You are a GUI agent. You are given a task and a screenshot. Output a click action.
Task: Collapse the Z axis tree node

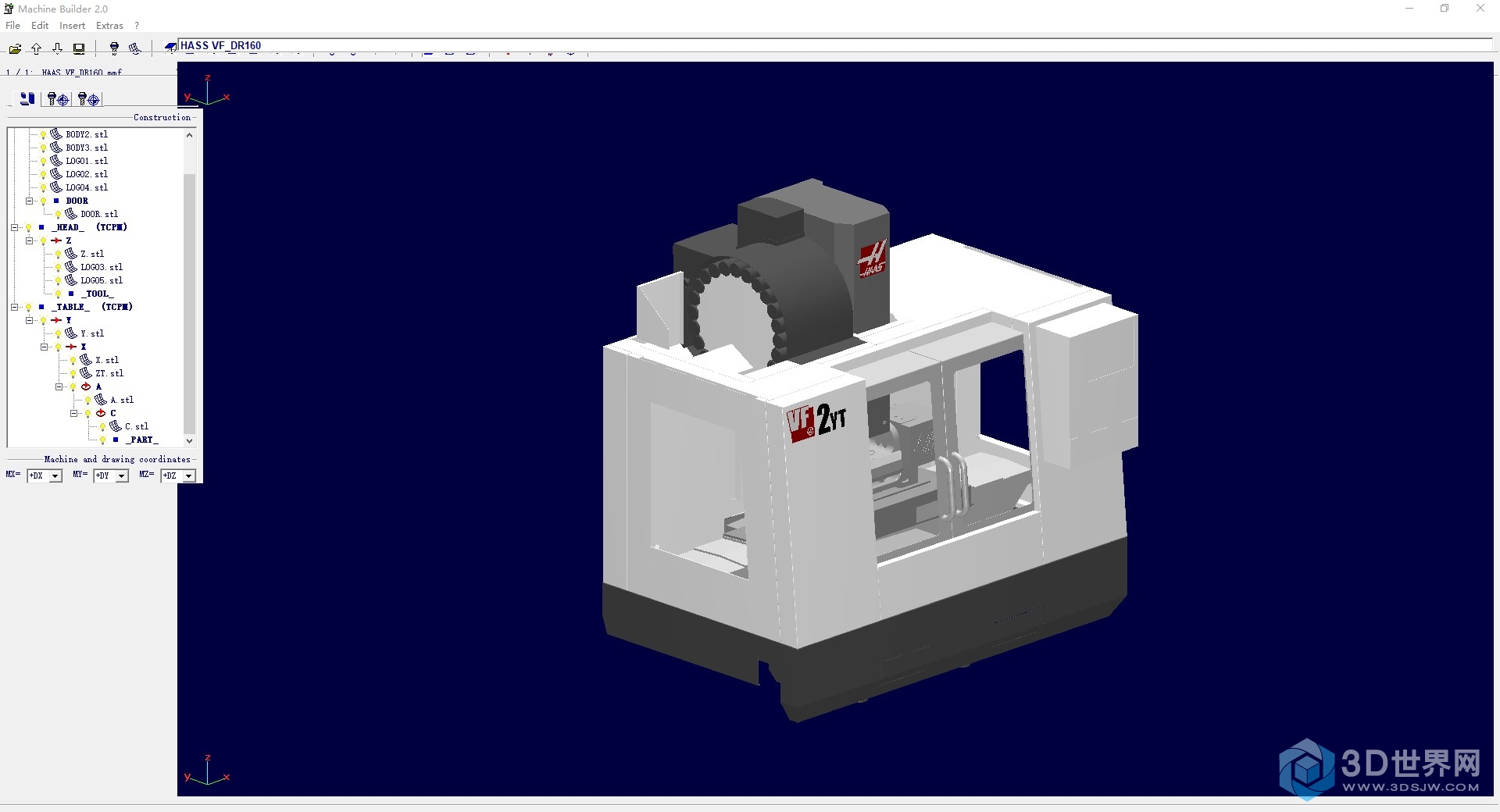29,240
